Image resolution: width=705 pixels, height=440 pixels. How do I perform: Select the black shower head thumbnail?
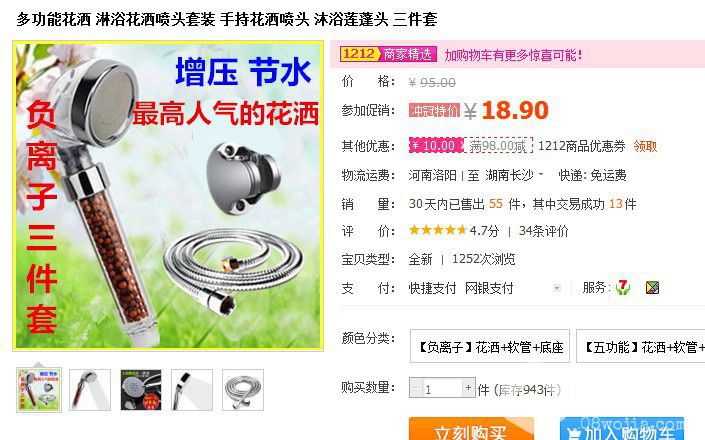[x=141, y=390]
